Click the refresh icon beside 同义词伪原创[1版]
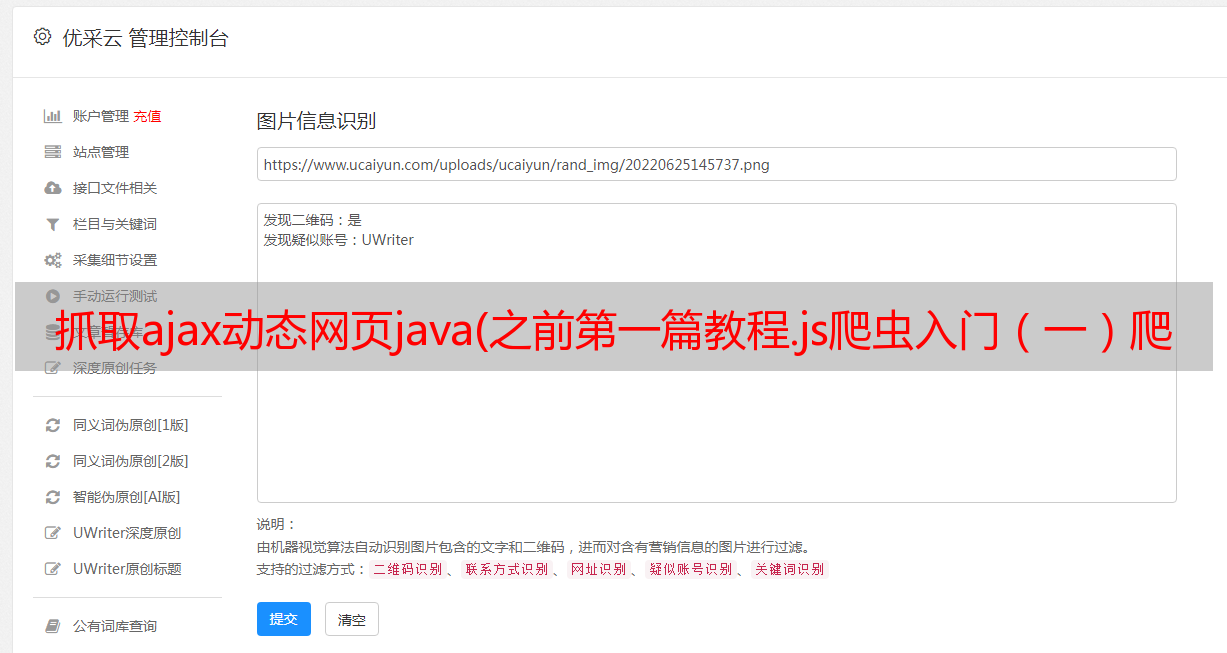This screenshot has height=653, width=1227. pyautogui.click(x=53, y=425)
